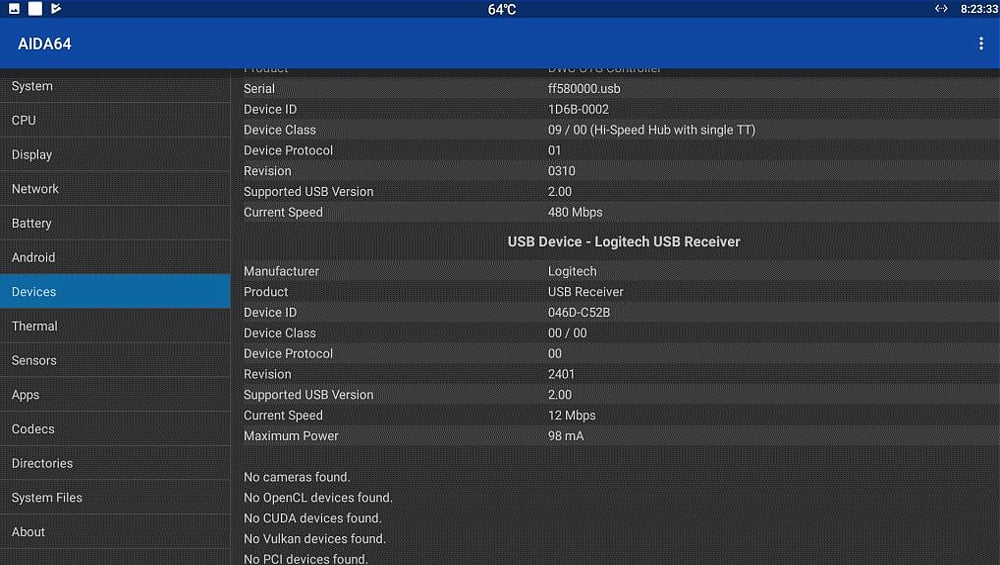
Task: Select the ff580000.usb serial value
Action: (x=584, y=89)
